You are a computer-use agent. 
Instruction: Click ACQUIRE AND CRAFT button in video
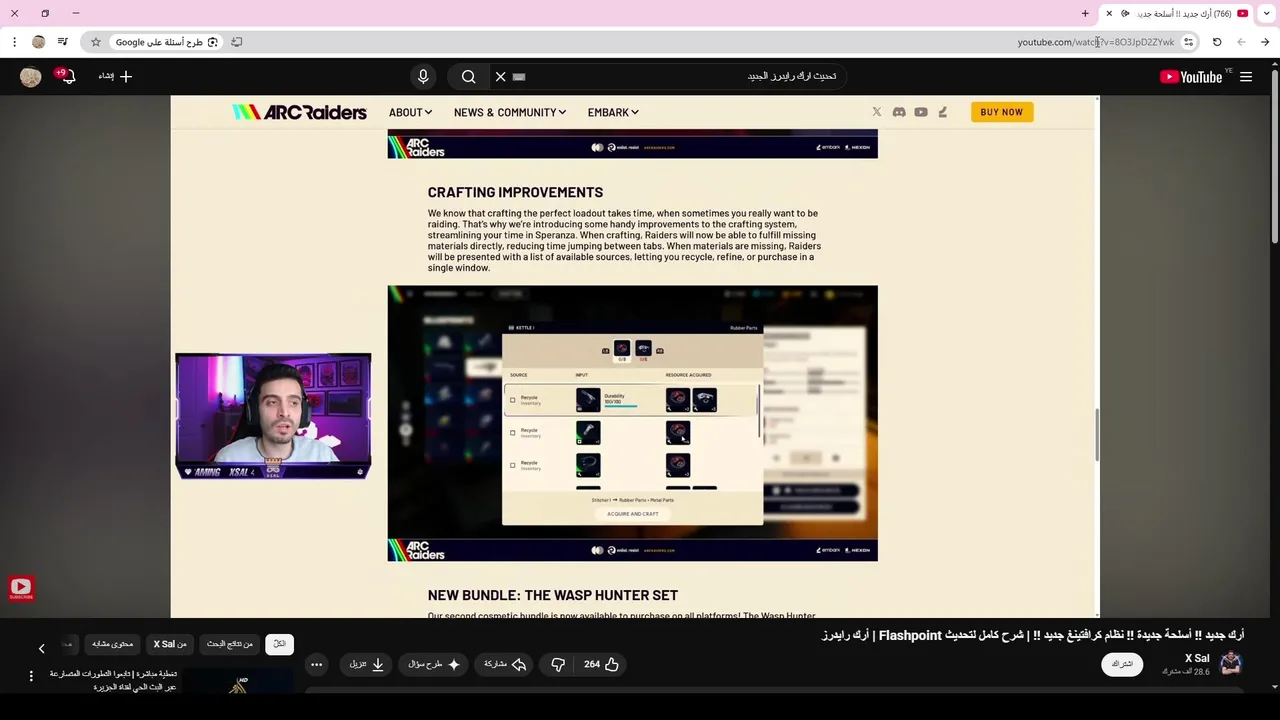633,514
